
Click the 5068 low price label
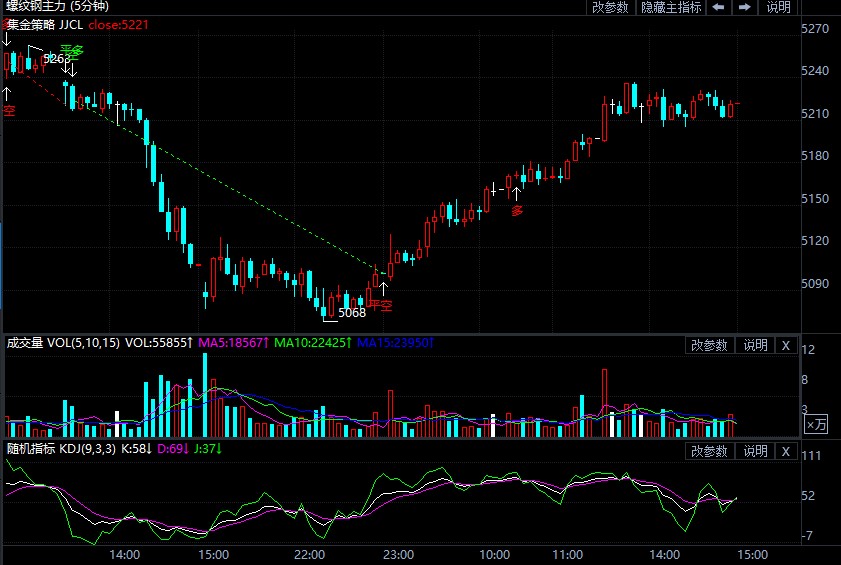point(352,312)
